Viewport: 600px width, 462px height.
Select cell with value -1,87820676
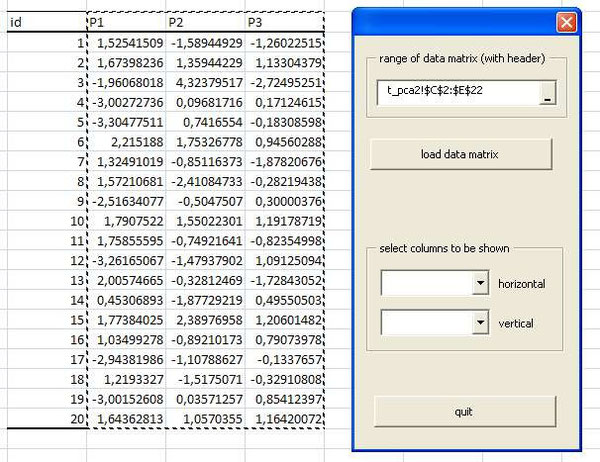(285, 162)
